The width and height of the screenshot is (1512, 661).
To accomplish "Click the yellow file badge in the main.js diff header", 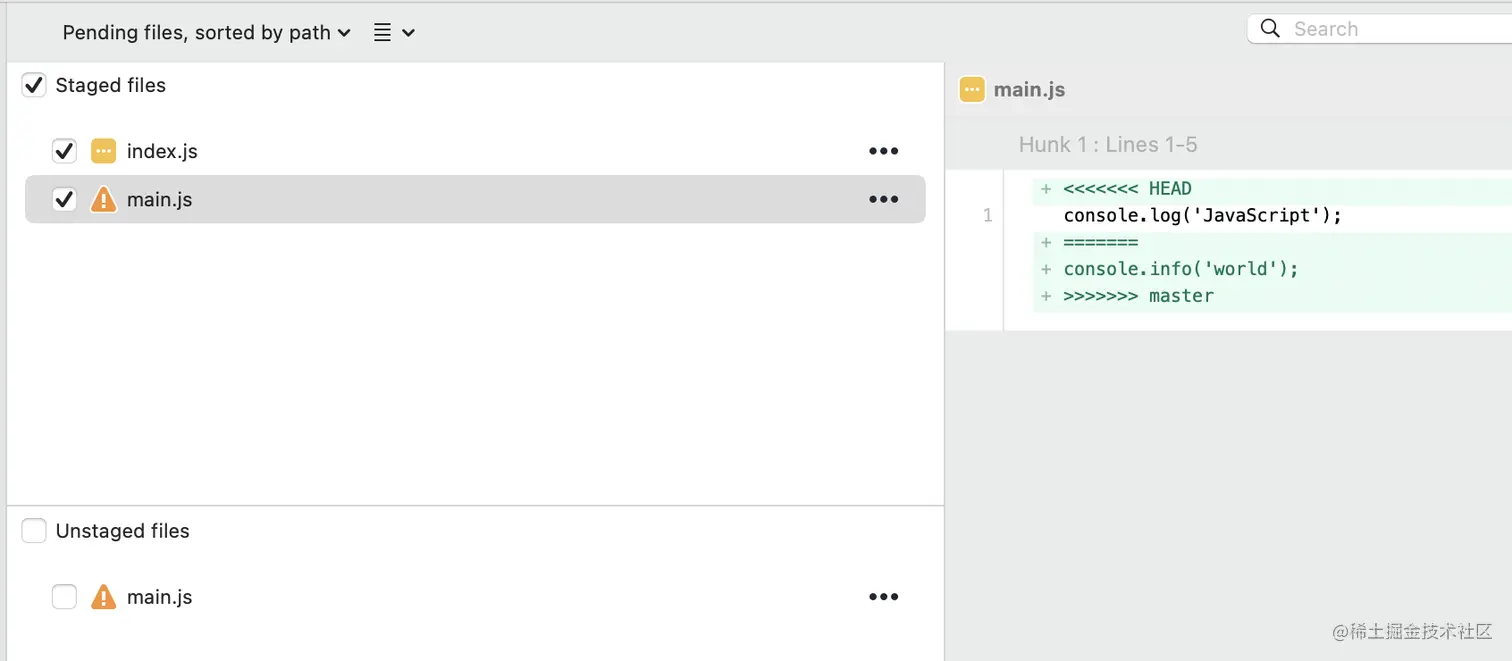I will [971, 89].
